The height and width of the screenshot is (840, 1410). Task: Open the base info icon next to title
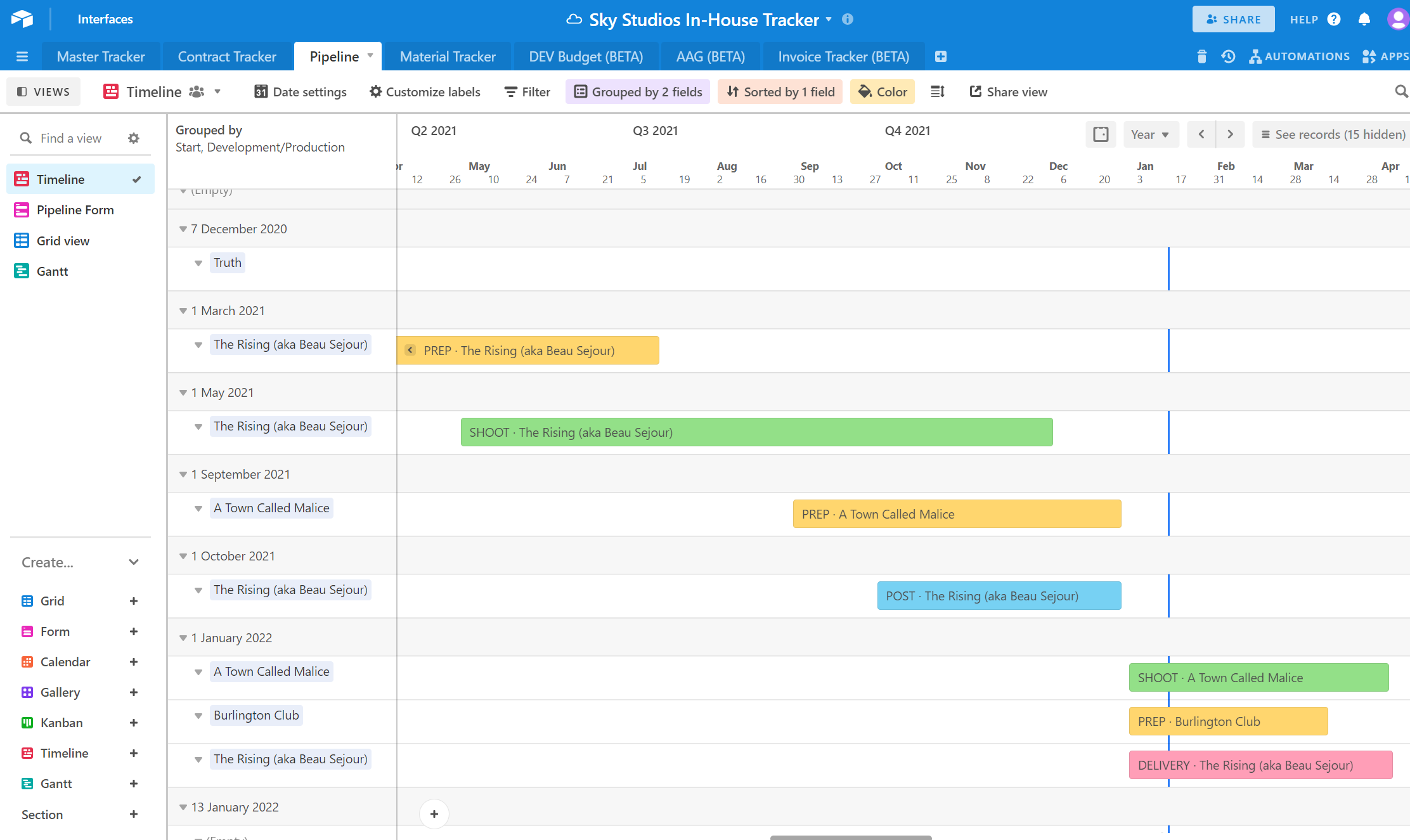[848, 20]
